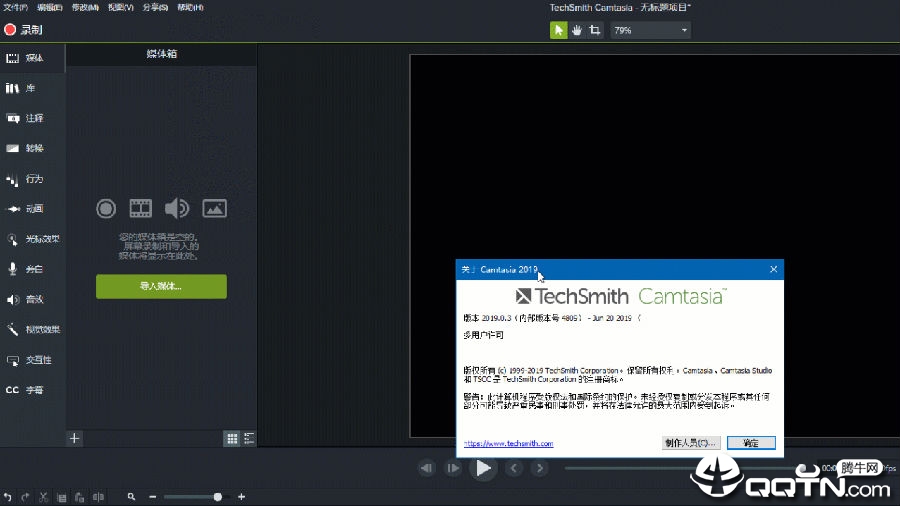900x506 pixels.
Task: Click the Copy icon in timeline toolbar
Action: click(x=61, y=497)
